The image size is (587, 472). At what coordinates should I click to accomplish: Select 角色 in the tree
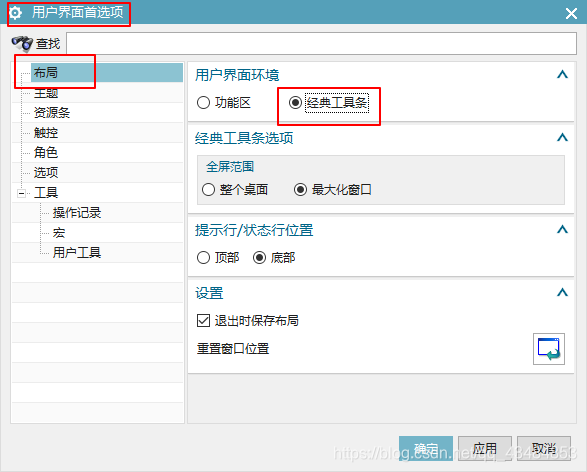click(x=46, y=152)
